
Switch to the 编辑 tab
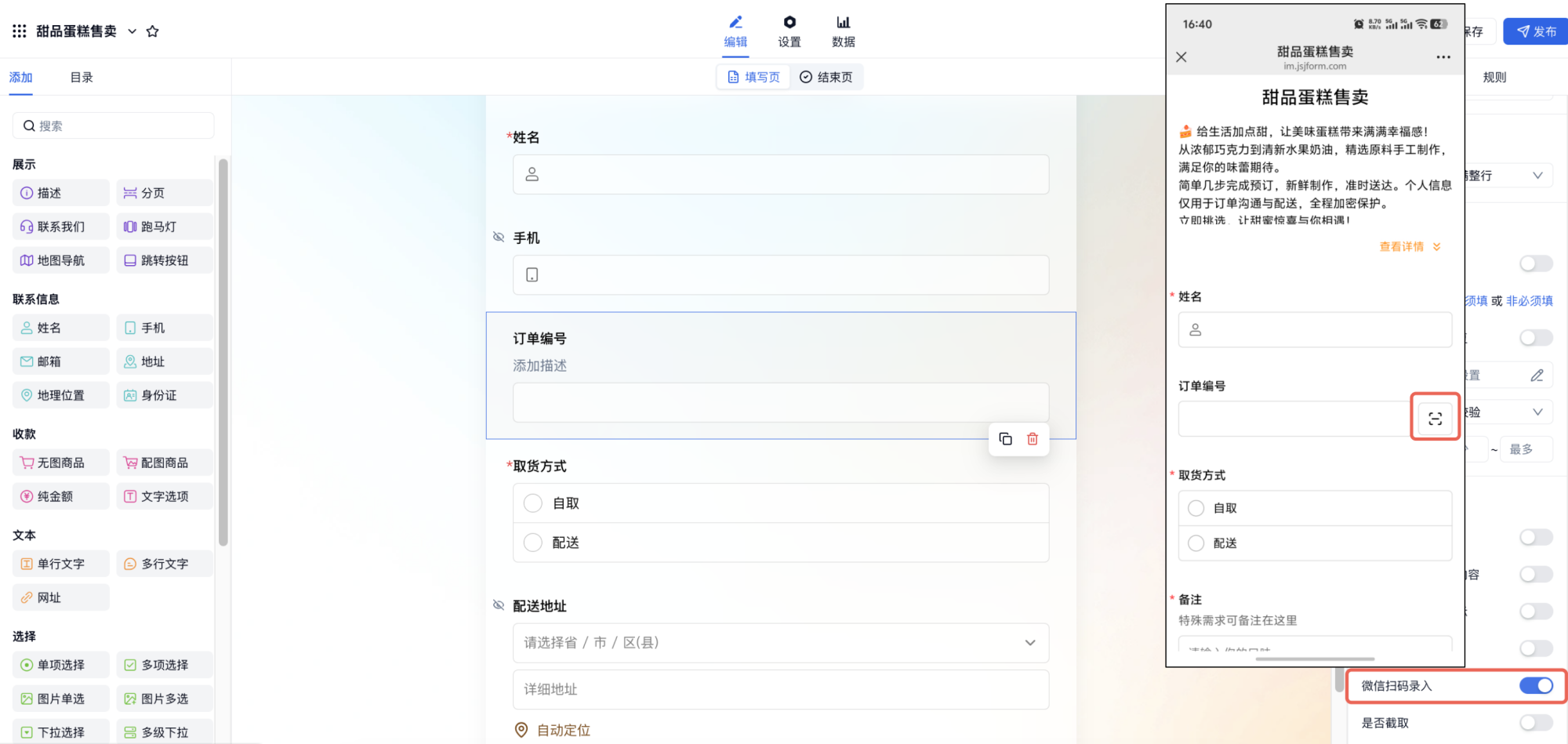coord(735,31)
